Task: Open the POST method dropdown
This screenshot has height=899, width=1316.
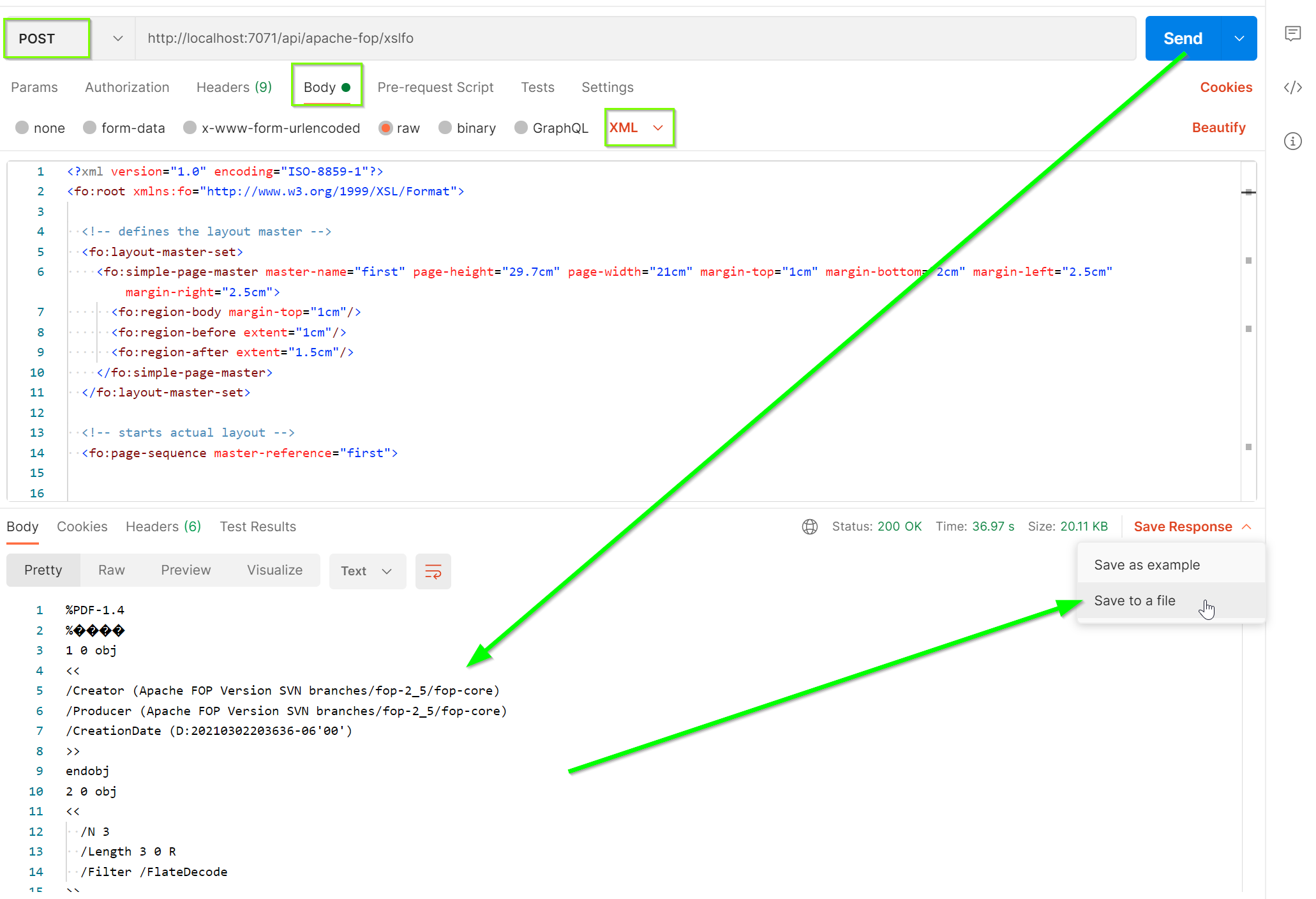Action: (117, 39)
